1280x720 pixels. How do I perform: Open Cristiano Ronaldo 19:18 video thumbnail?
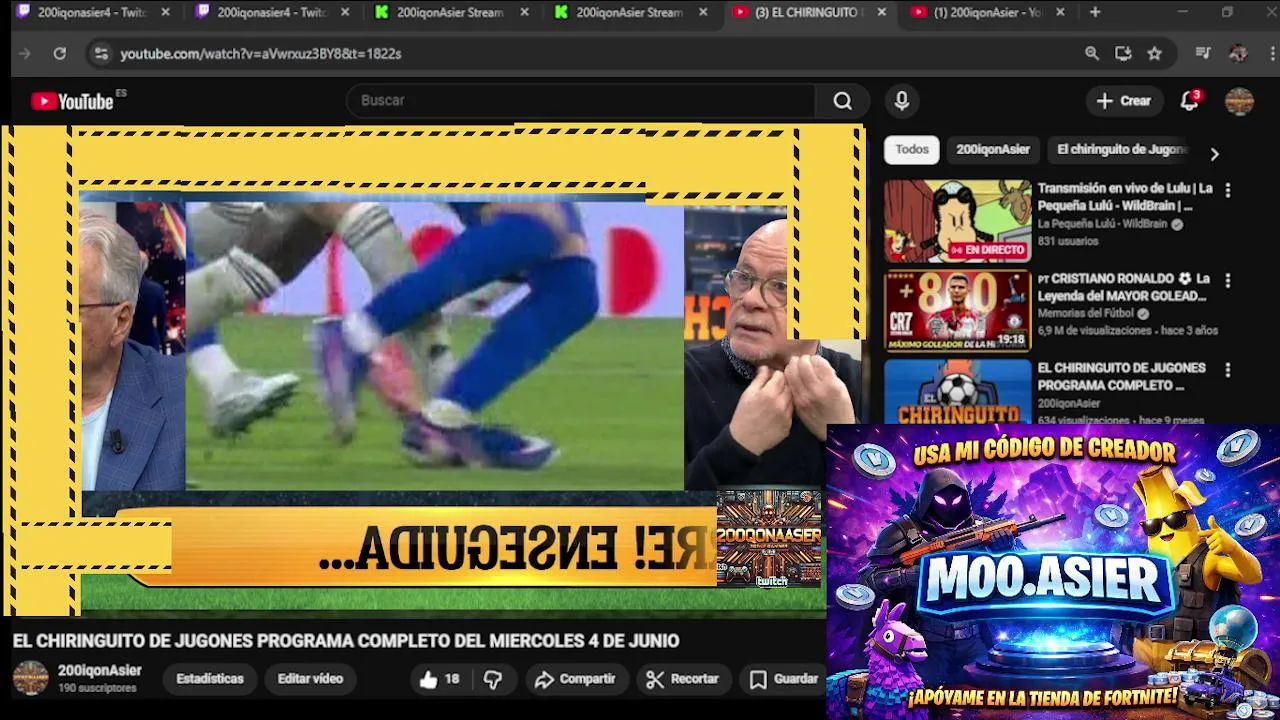[x=957, y=311]
